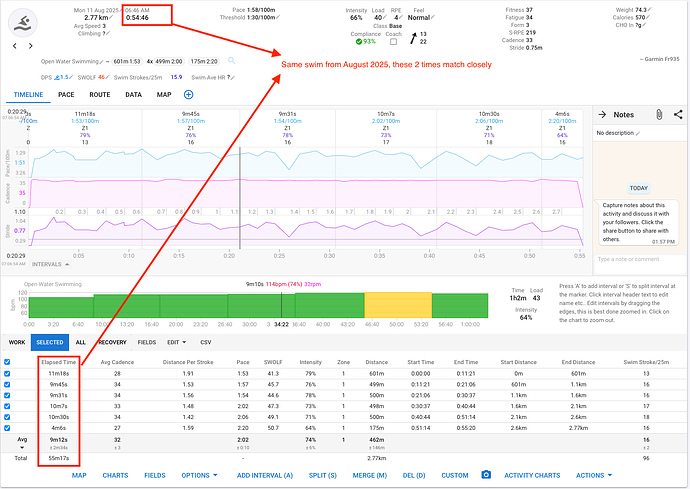This screenshot has height=489, width=690.
Task: Edit Swim Ave HR pencil icon
Action: click(233, 77)
